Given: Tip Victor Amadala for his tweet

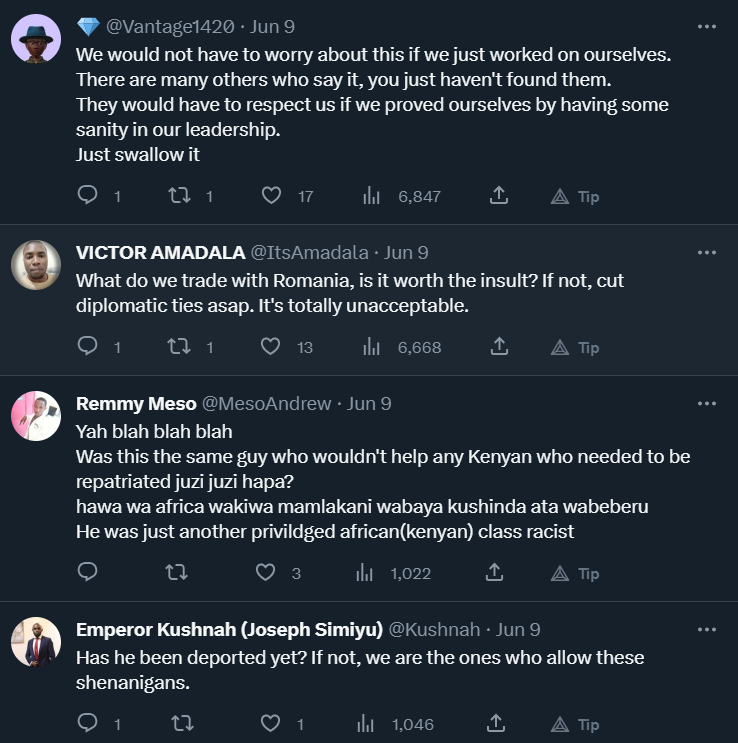Looking at the screenshot, I should (576, 347).
